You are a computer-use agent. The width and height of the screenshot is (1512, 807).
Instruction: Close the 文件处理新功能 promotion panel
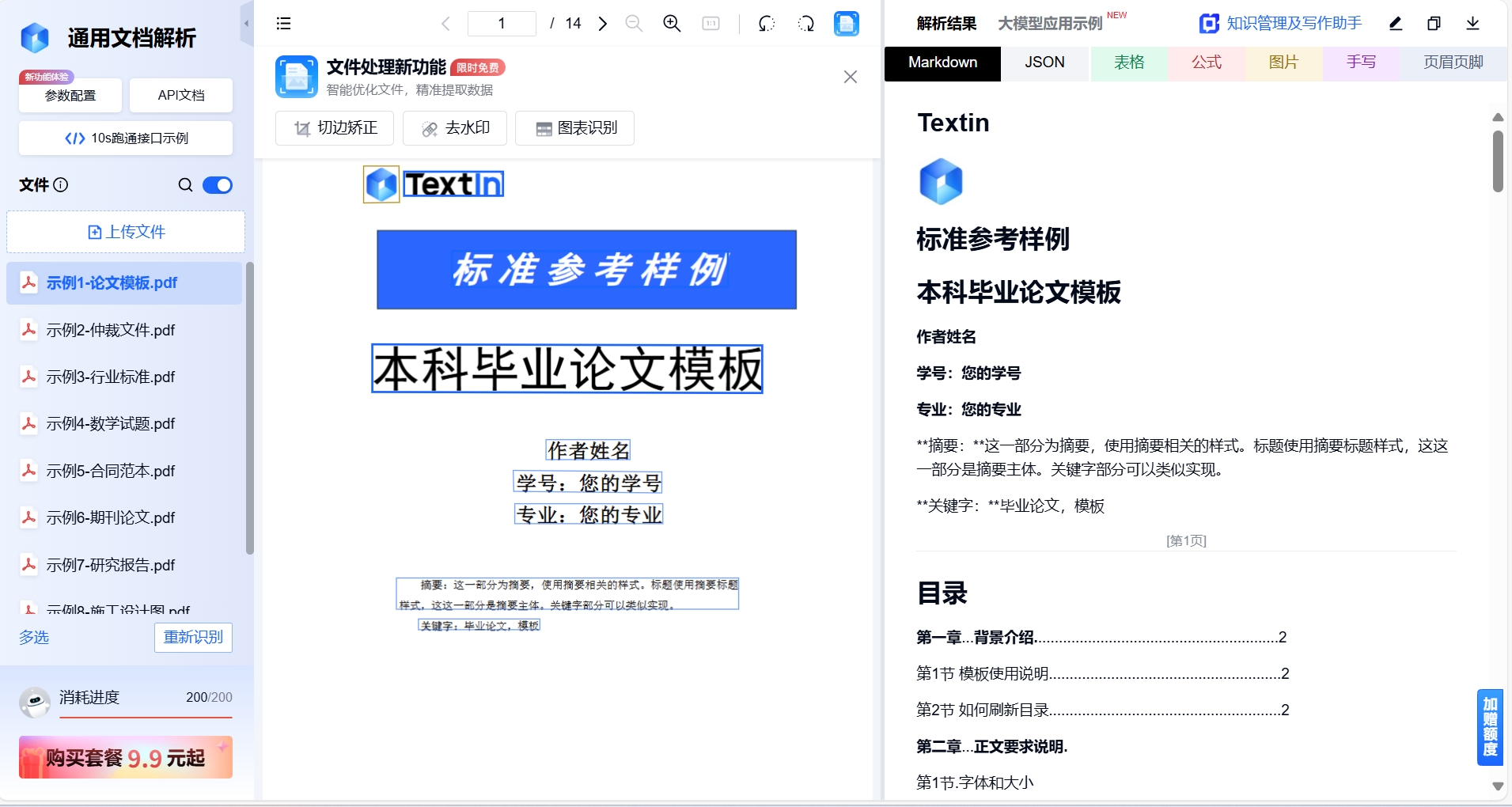(x=851, y=77)
